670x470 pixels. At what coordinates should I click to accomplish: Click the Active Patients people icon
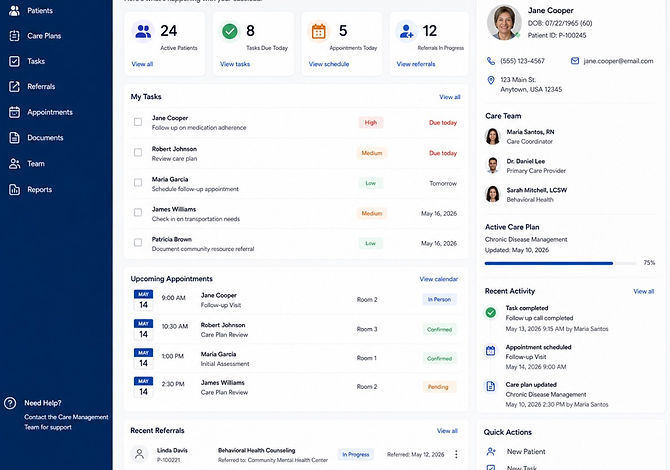[x=143, y=31]
